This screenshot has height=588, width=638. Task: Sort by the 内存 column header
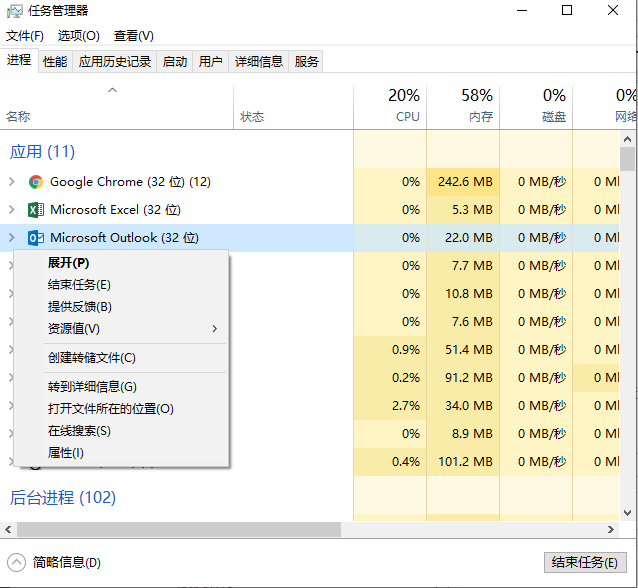(463, 108)
